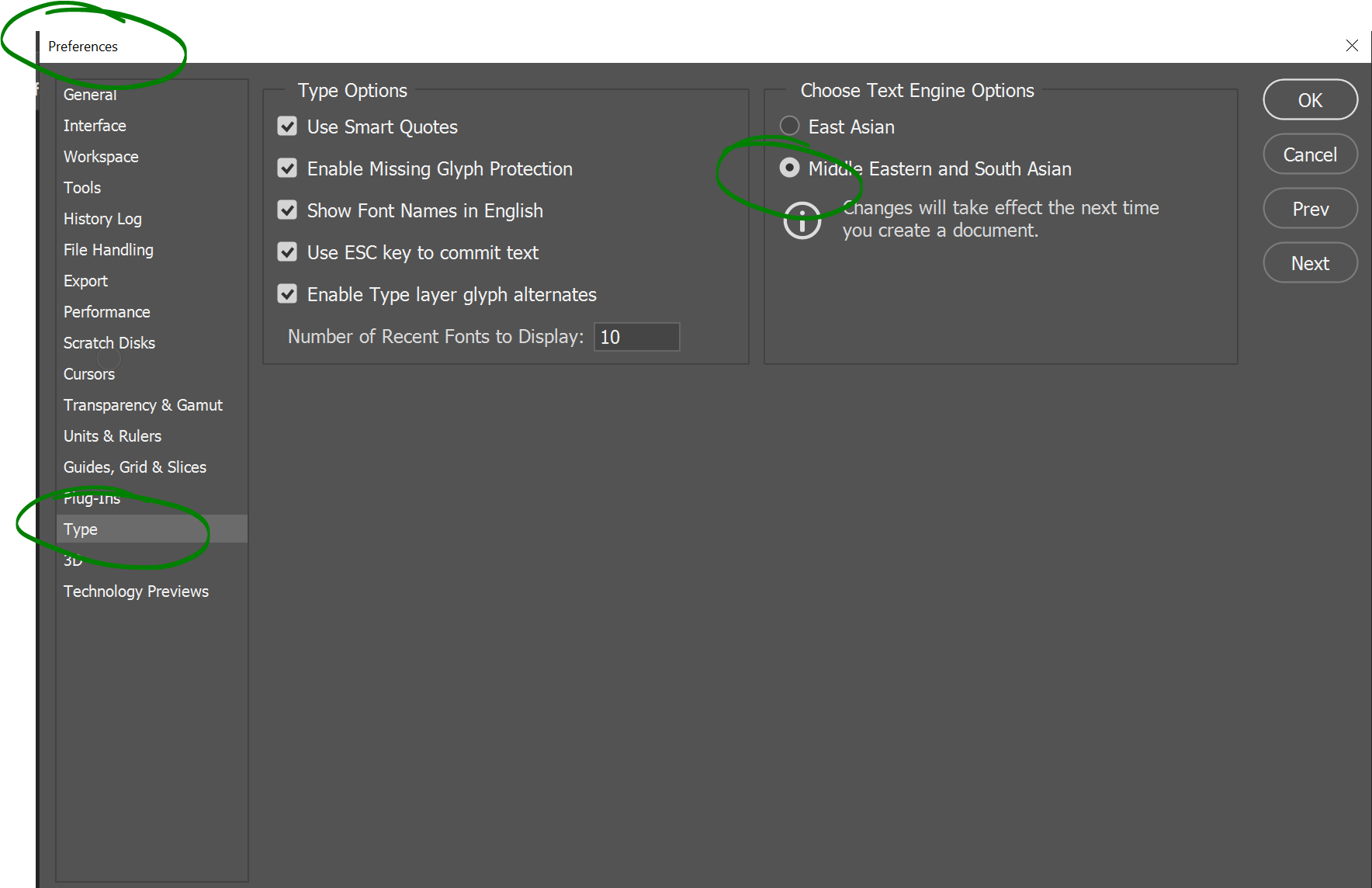This screenshot has width=1372, height=888.
Task: Close the Preferences dialog window
Action: [1352, 46]
